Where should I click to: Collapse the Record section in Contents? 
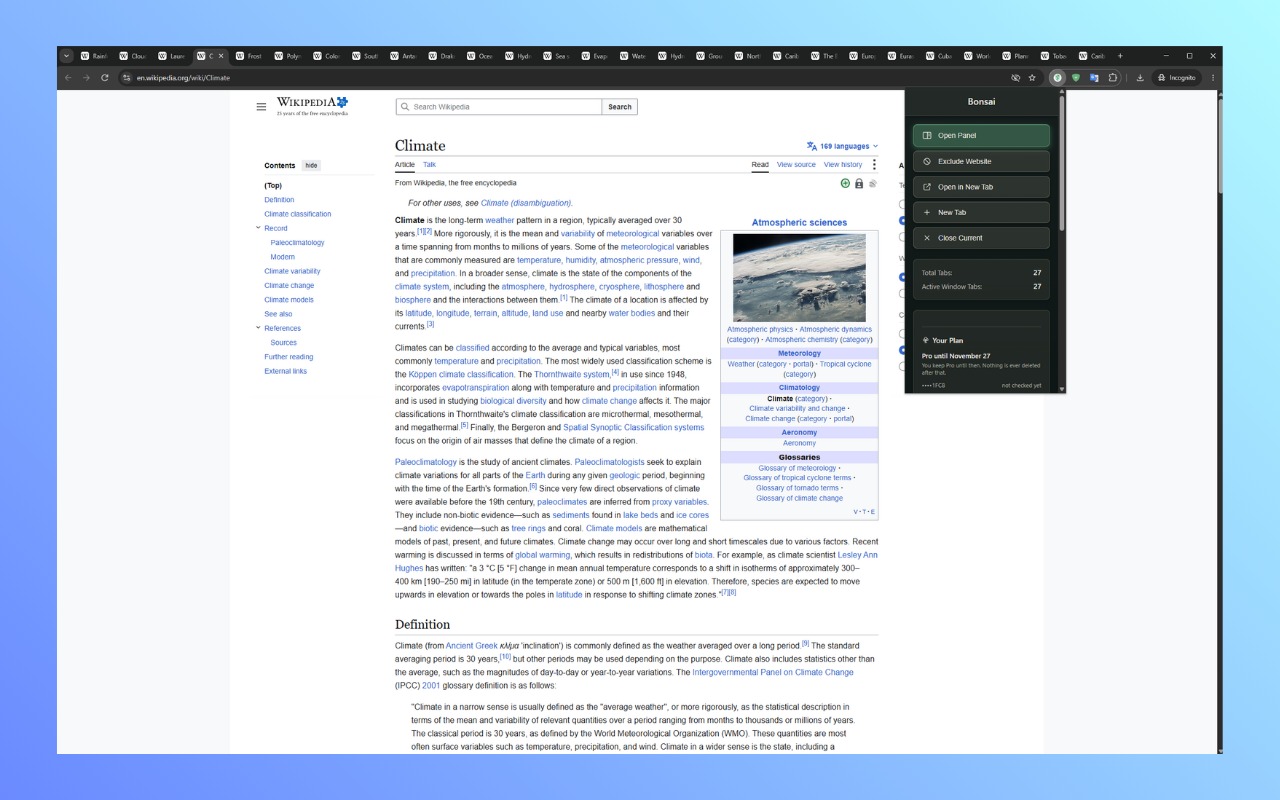click(x=258, y=228)
